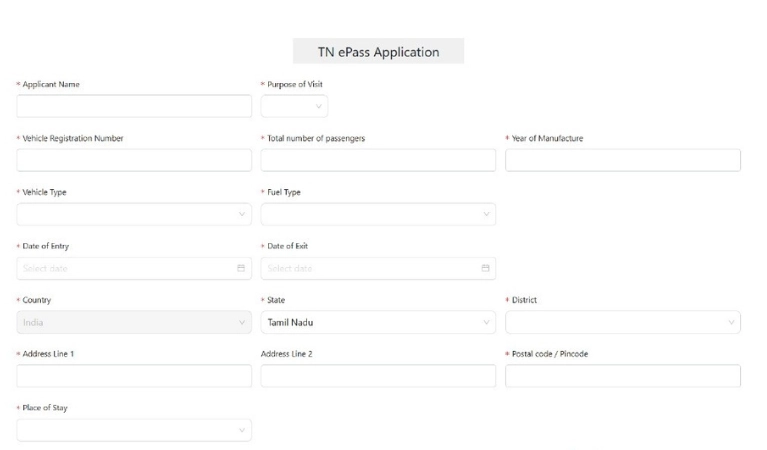The image size is (767, 450).
Task: Expand the Place of Stay dropdown
Action: [134, 430]
